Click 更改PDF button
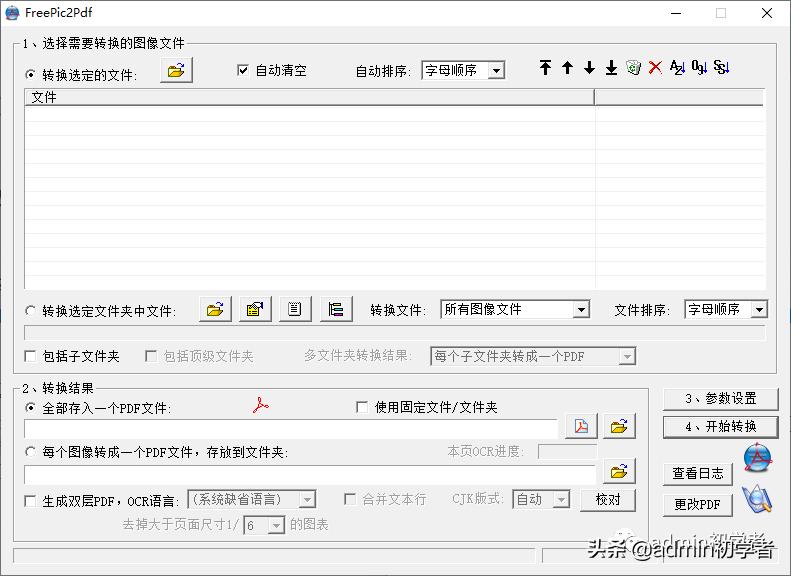The height and width of the screenshot is (576, 791). (x=697, y=504)
